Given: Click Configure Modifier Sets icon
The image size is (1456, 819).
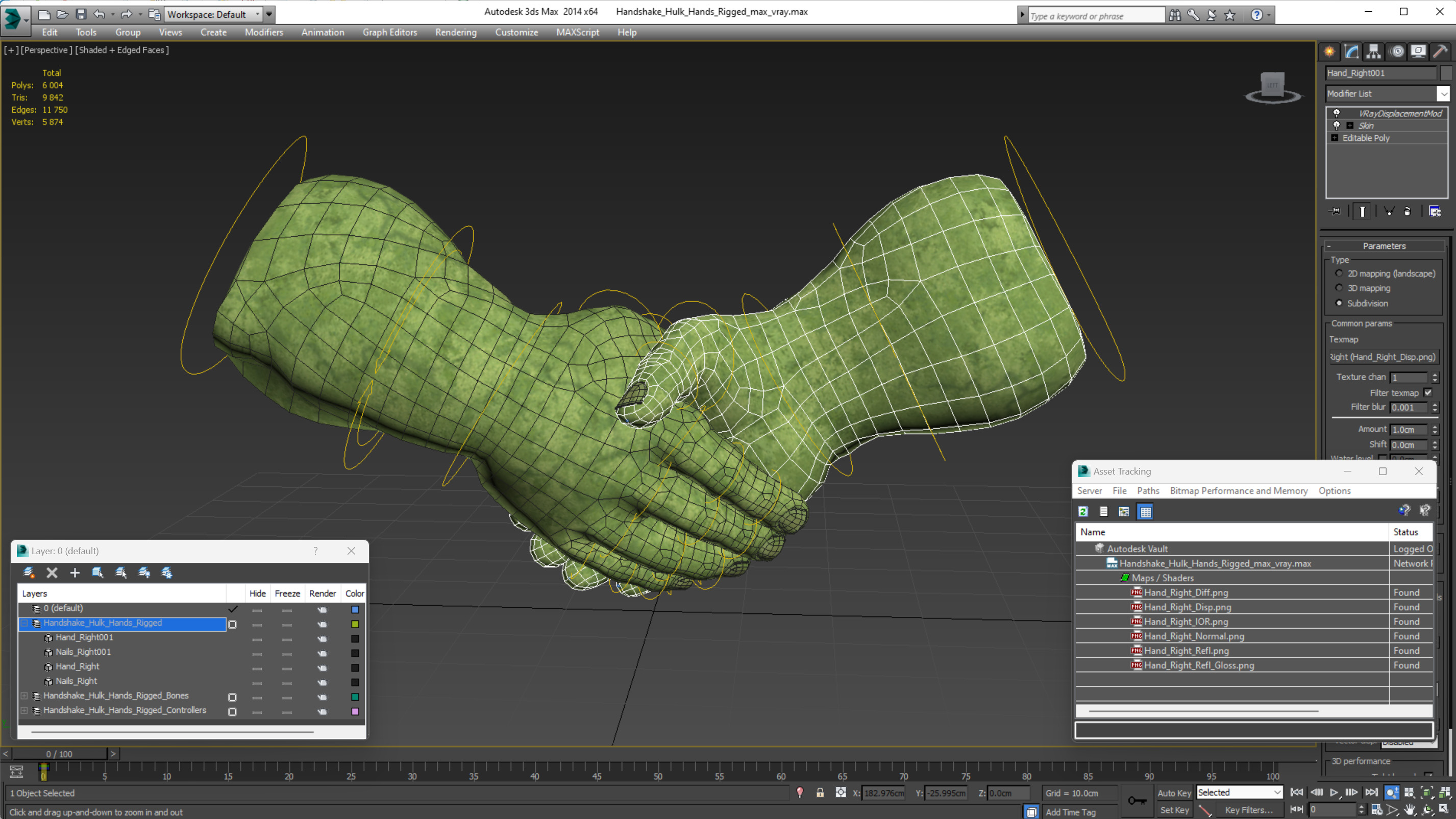Looking at the screenshot, I should click(1435, 211).
